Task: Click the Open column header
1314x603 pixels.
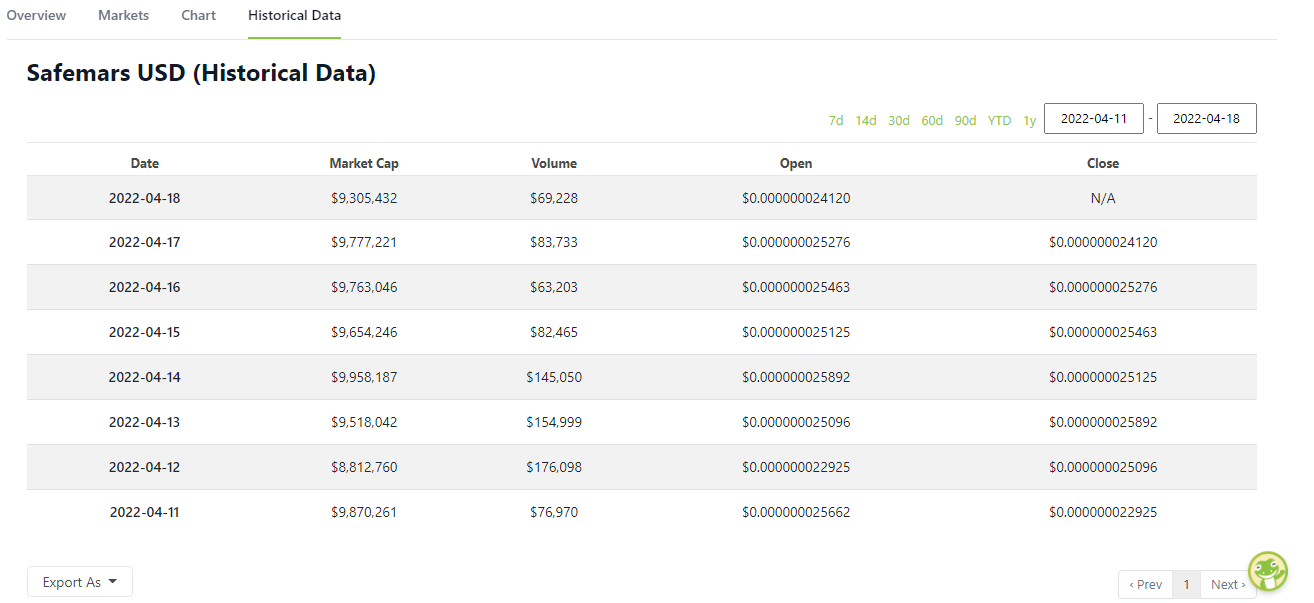Action: 796,163
